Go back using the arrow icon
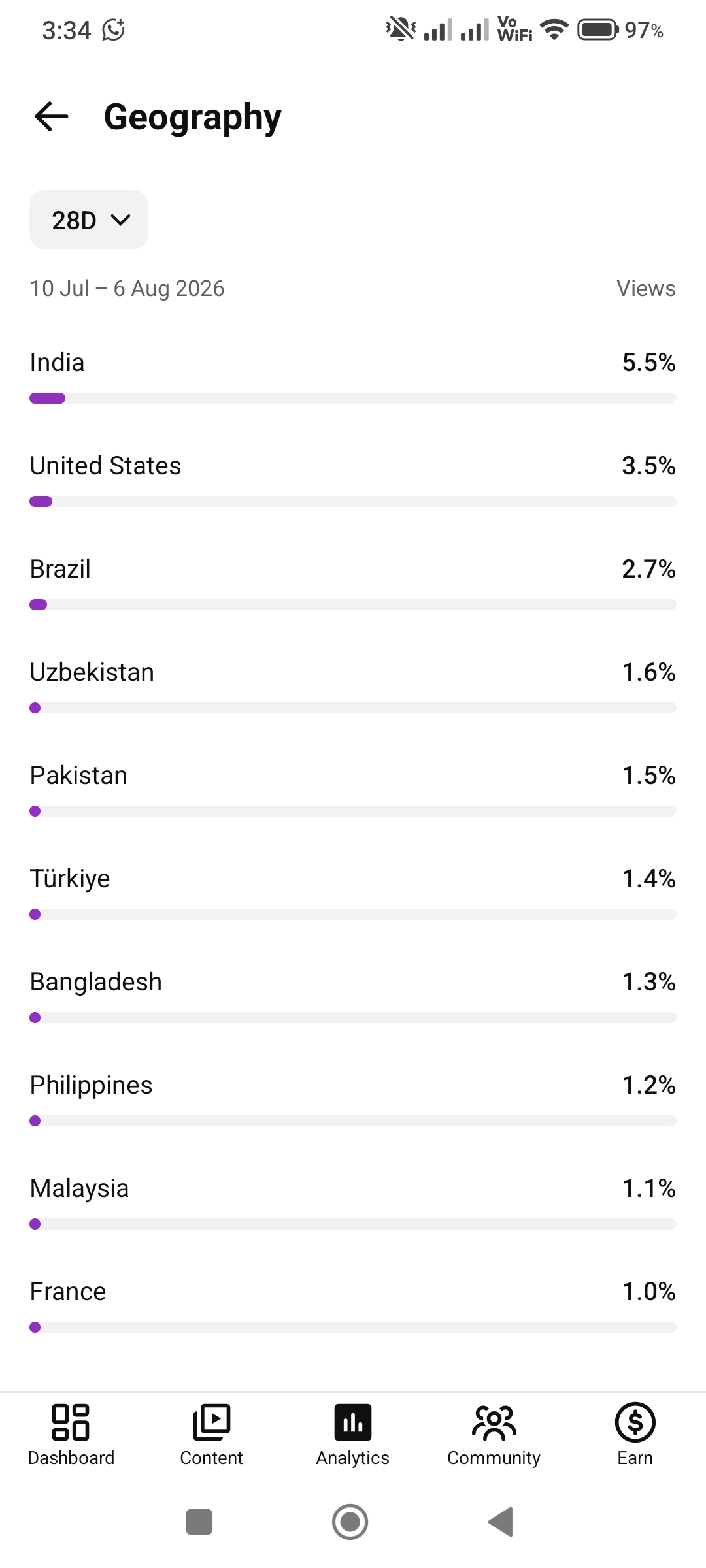Screen dimensions: 706x1568 tap(51, 117)
